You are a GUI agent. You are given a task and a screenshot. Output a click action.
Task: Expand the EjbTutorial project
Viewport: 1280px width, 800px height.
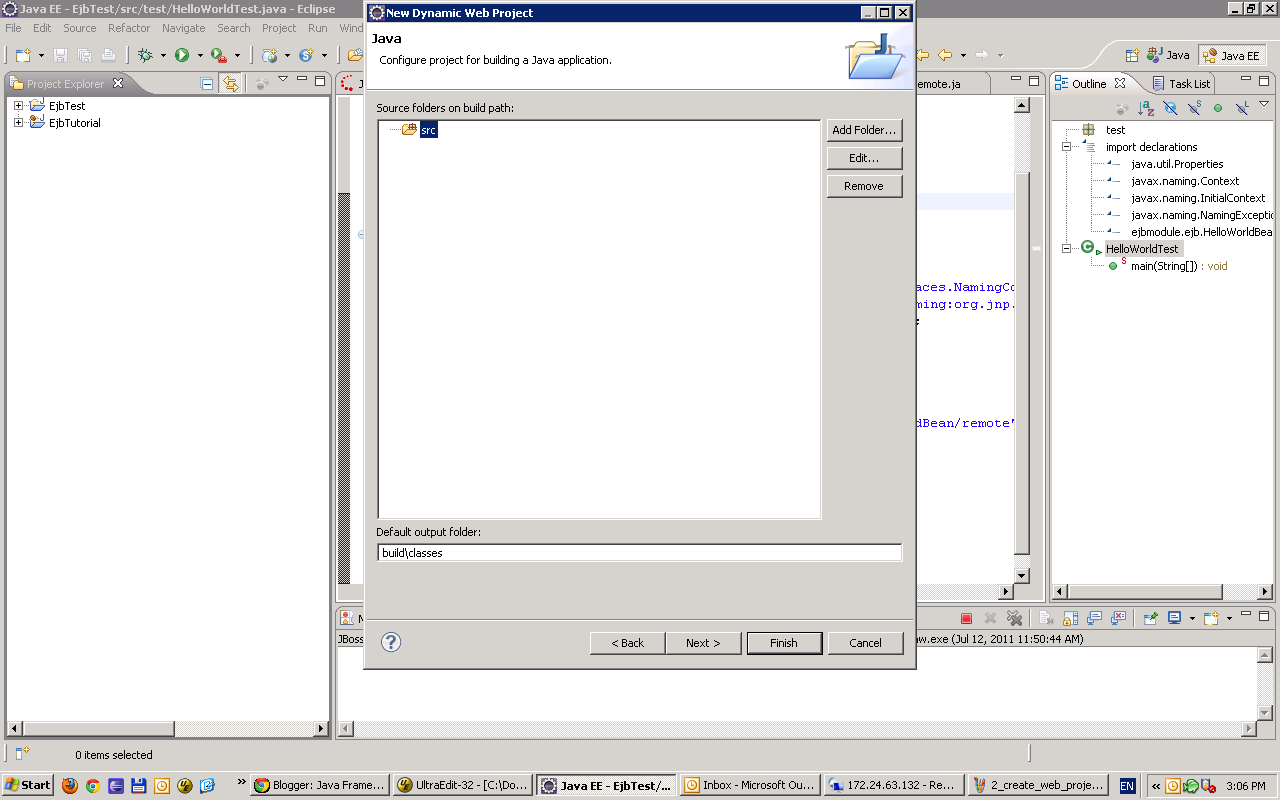coord(18,123)
